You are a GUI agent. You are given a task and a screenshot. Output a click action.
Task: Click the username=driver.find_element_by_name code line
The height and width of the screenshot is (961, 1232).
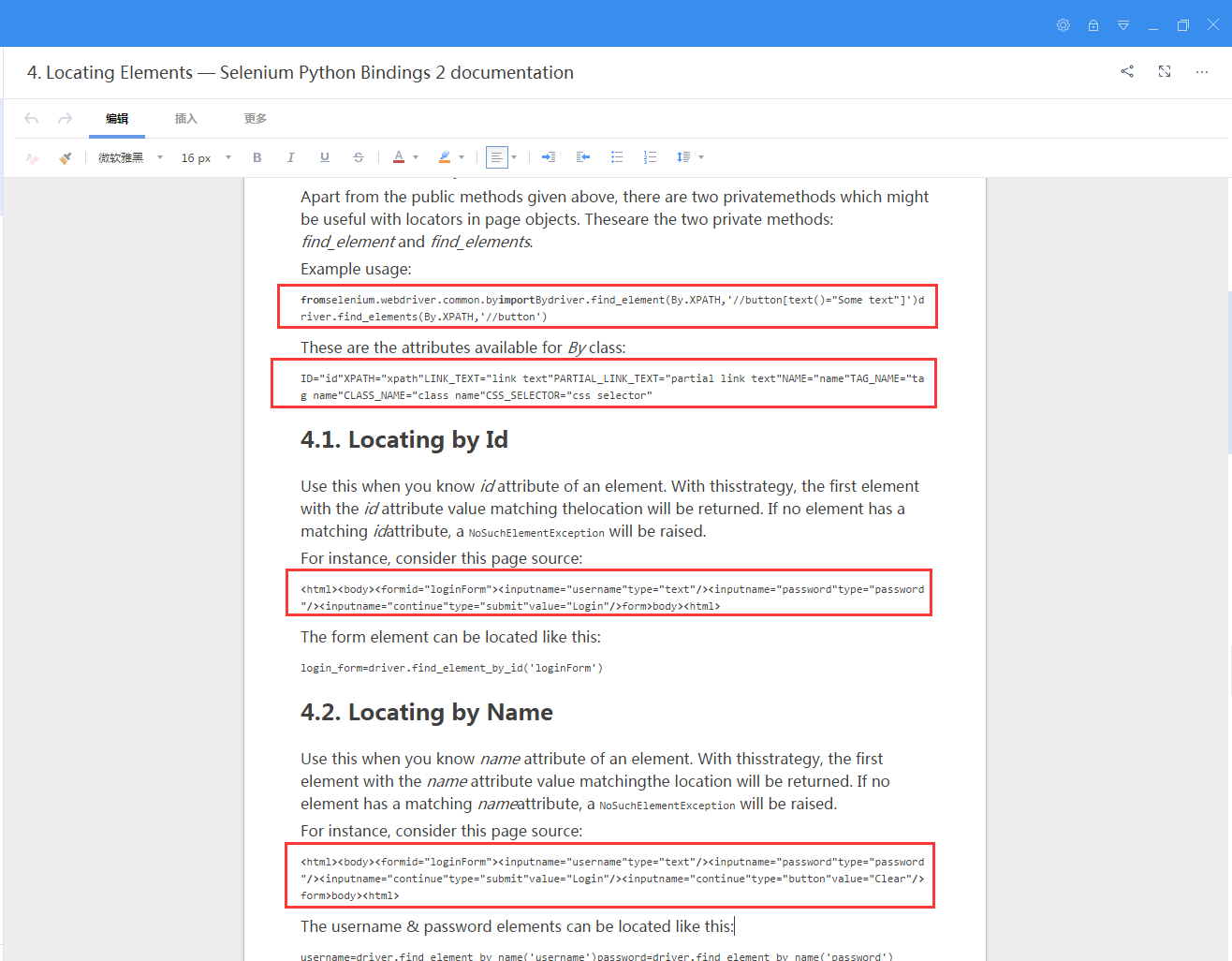tap(596, 956)
